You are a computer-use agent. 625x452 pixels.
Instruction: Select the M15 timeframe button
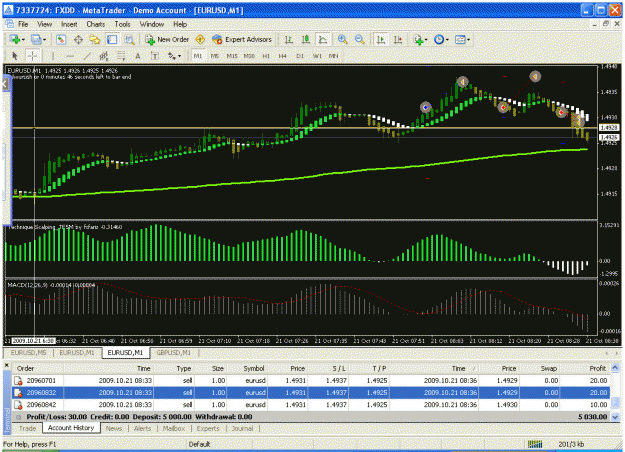click(232, 56)
